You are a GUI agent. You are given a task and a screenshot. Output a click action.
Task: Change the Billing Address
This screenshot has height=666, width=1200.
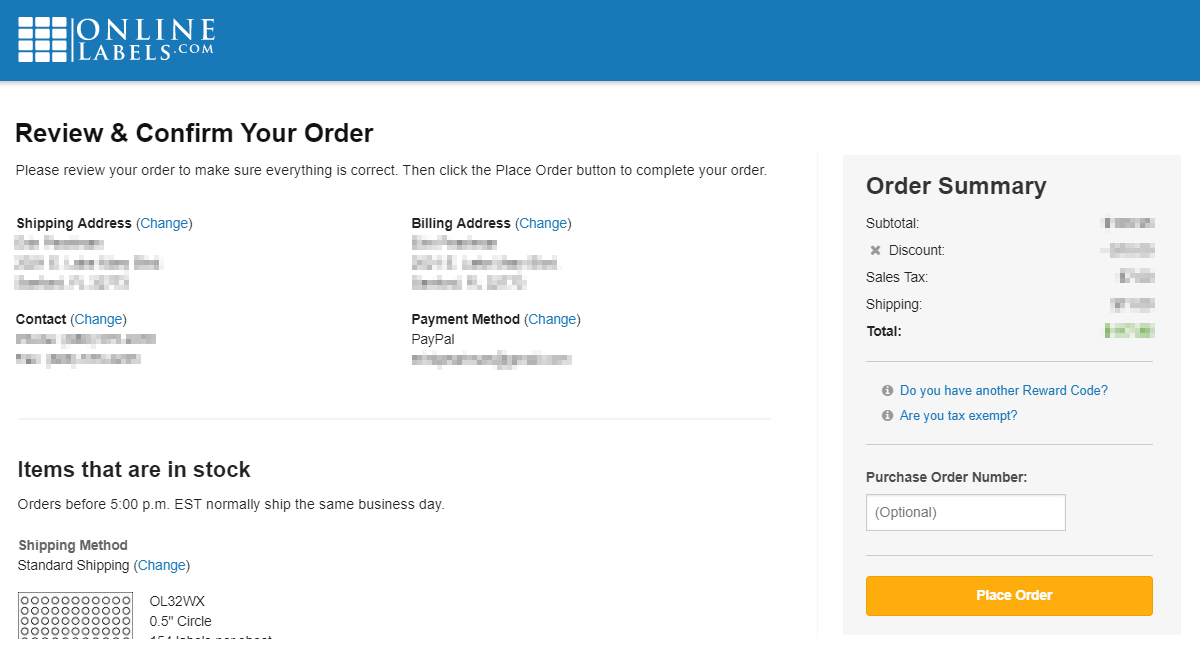[544, 223]
